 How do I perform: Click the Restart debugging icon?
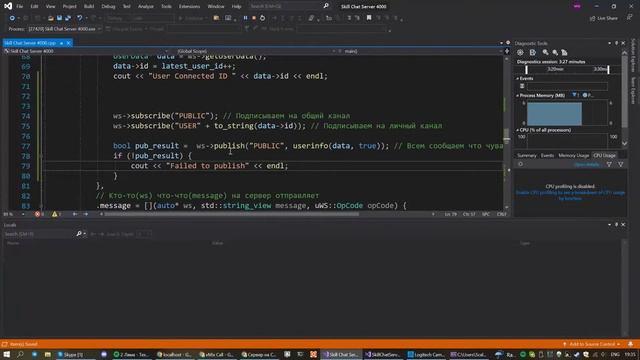(x=262, y=18)
